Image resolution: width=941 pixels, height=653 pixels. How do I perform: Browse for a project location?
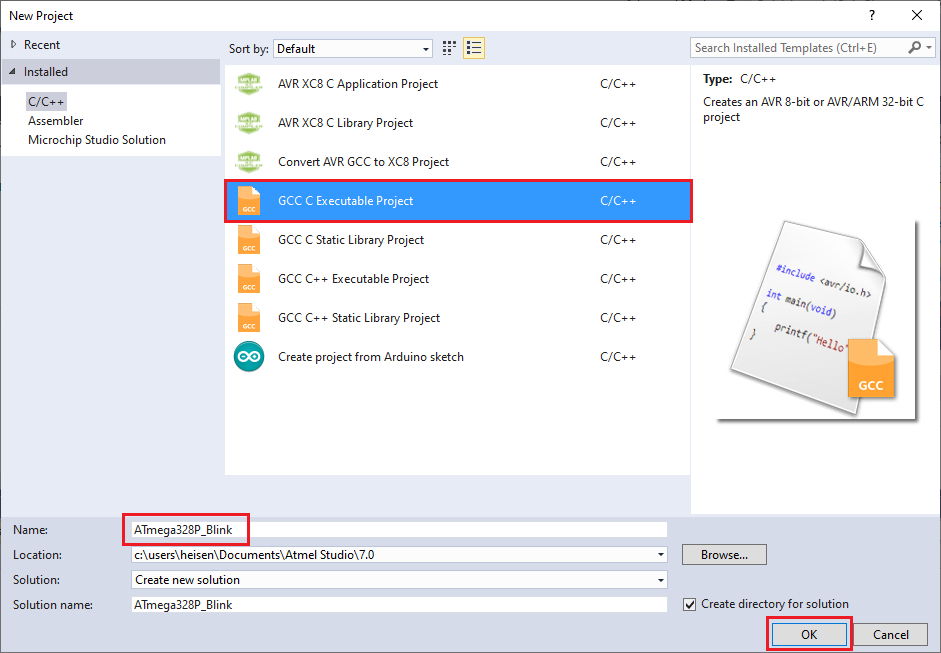[724, 555]
